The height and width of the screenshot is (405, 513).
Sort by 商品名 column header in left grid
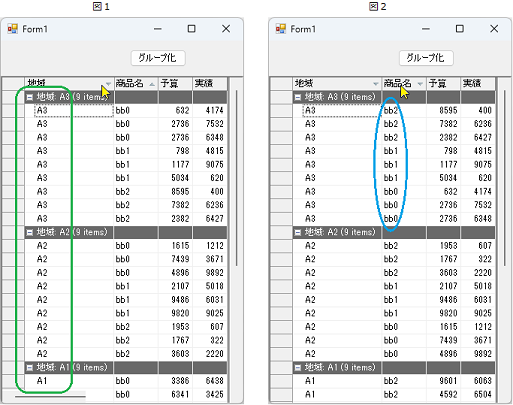[x=136, y=83]
